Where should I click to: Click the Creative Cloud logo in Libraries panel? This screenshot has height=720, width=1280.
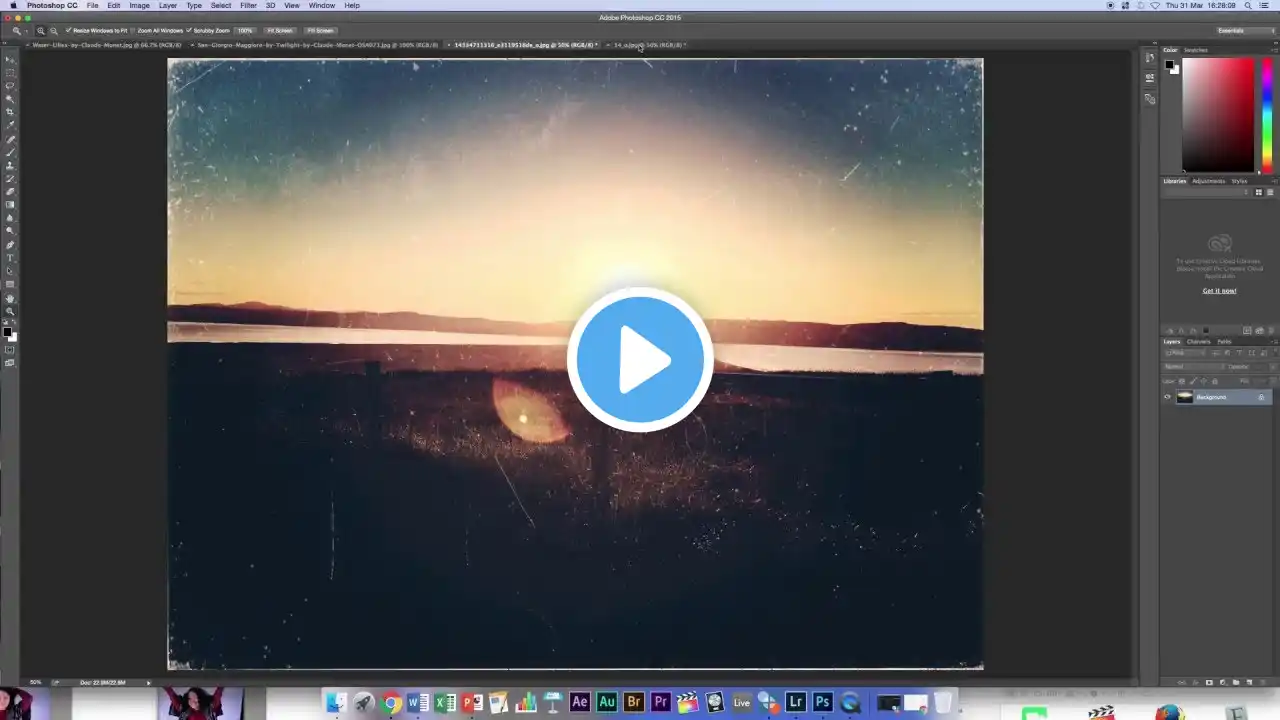coord(1219,243)
